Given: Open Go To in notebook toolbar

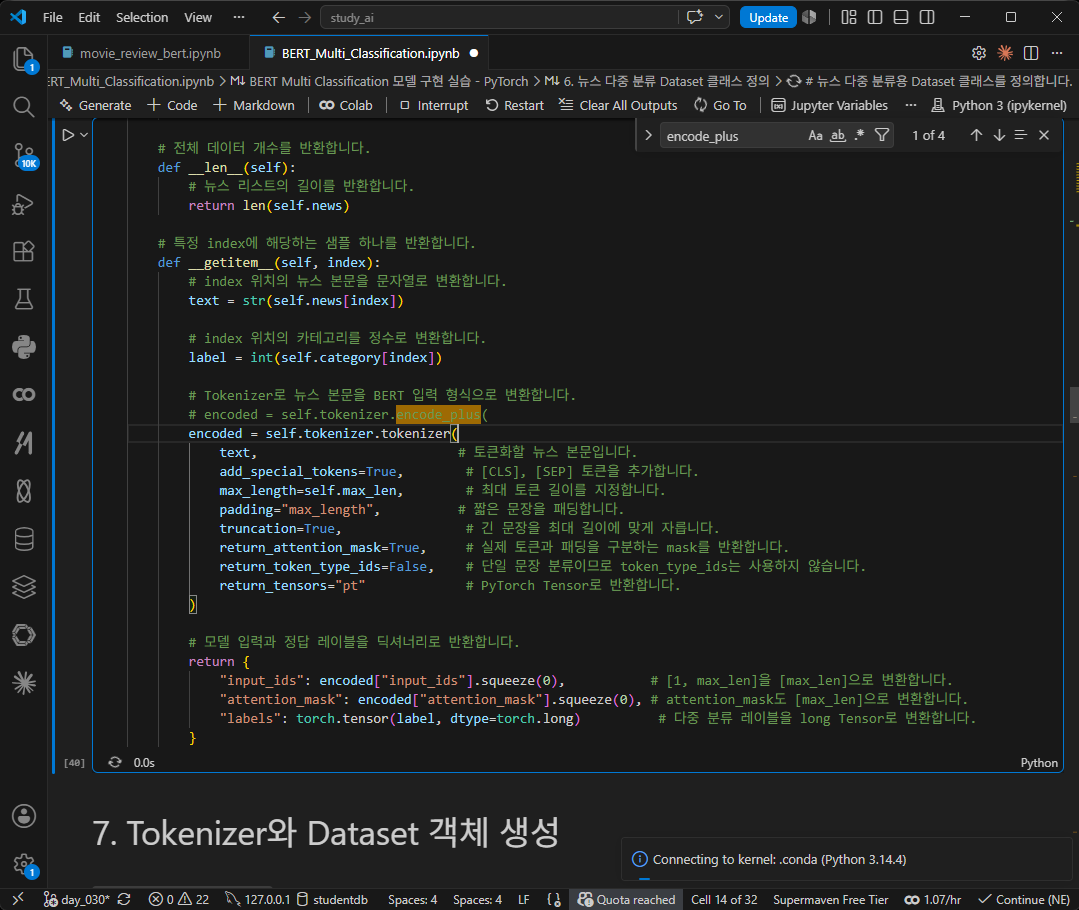Looking at the screenshot, I should coord(720,105).
